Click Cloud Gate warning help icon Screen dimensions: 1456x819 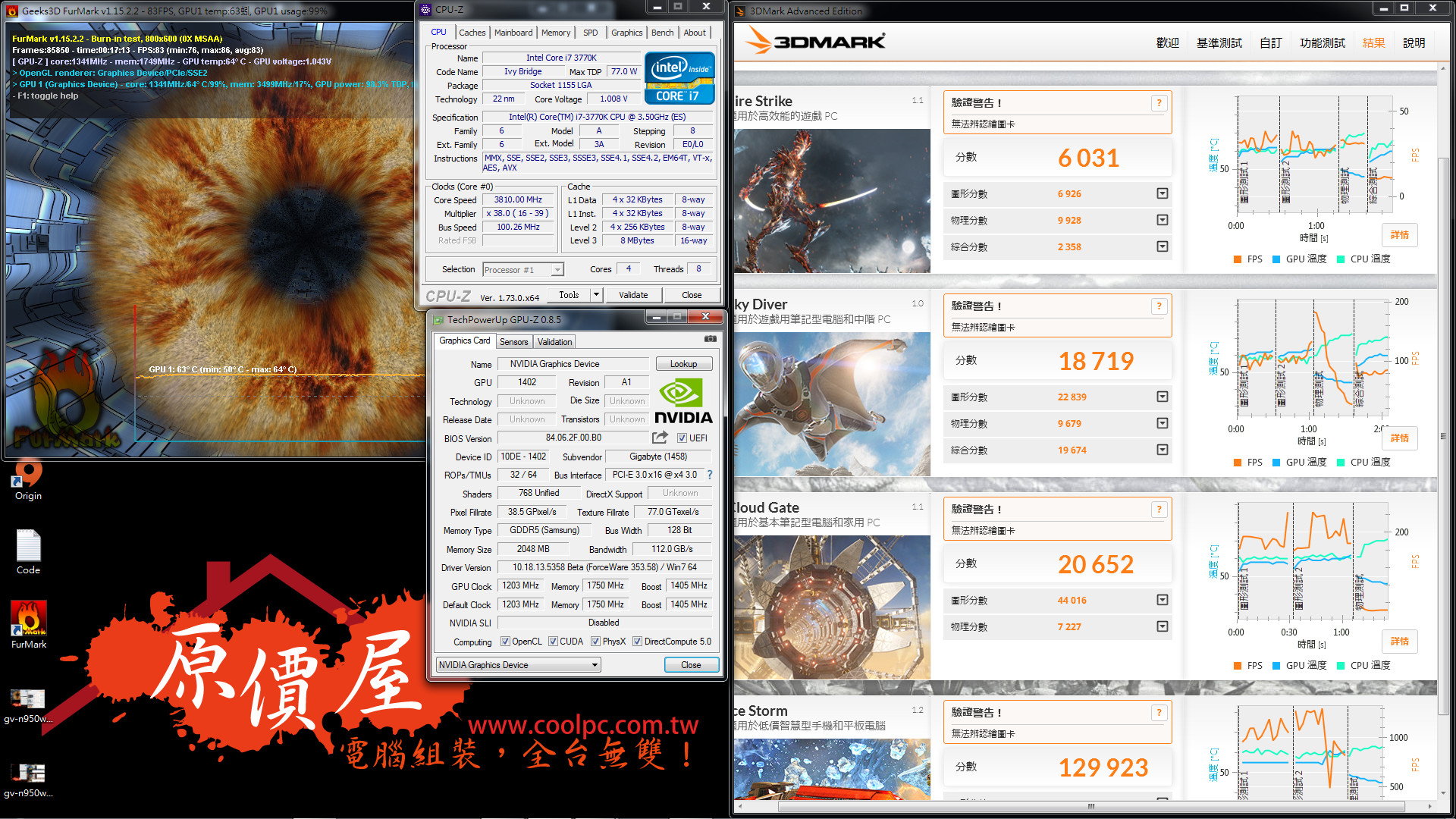coord(1159,510)
